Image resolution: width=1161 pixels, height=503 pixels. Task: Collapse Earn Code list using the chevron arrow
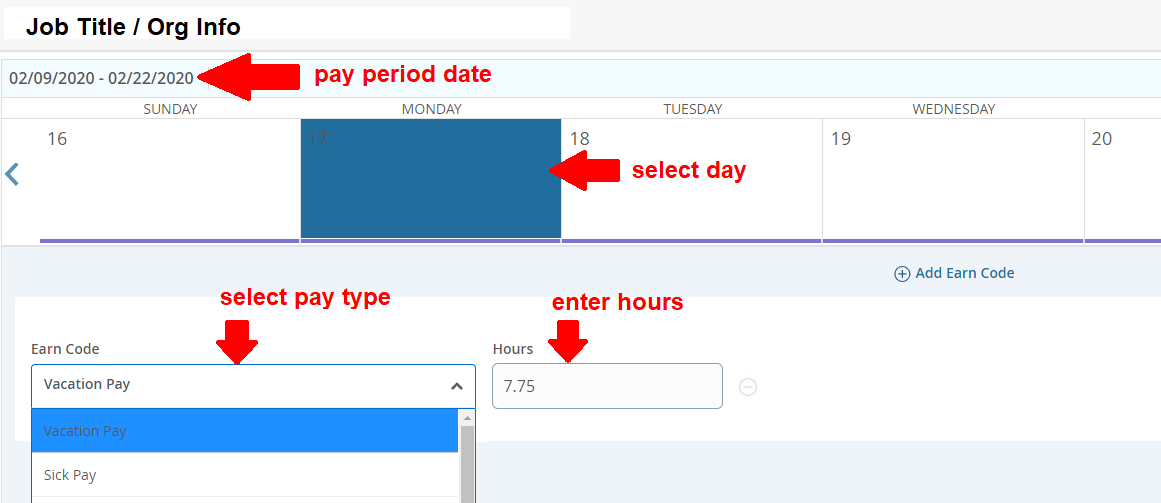pyautogui.click(x=456, y=386)
